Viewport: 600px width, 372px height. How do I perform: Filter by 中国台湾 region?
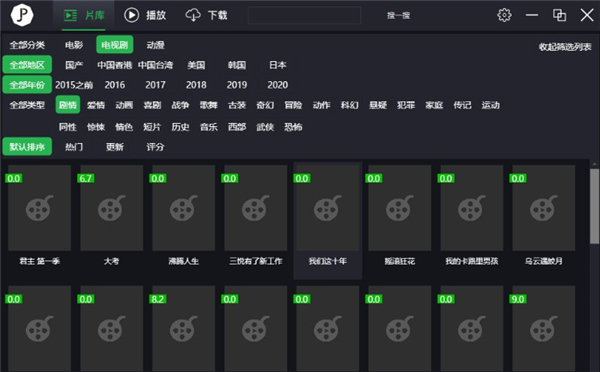point(155,65)
